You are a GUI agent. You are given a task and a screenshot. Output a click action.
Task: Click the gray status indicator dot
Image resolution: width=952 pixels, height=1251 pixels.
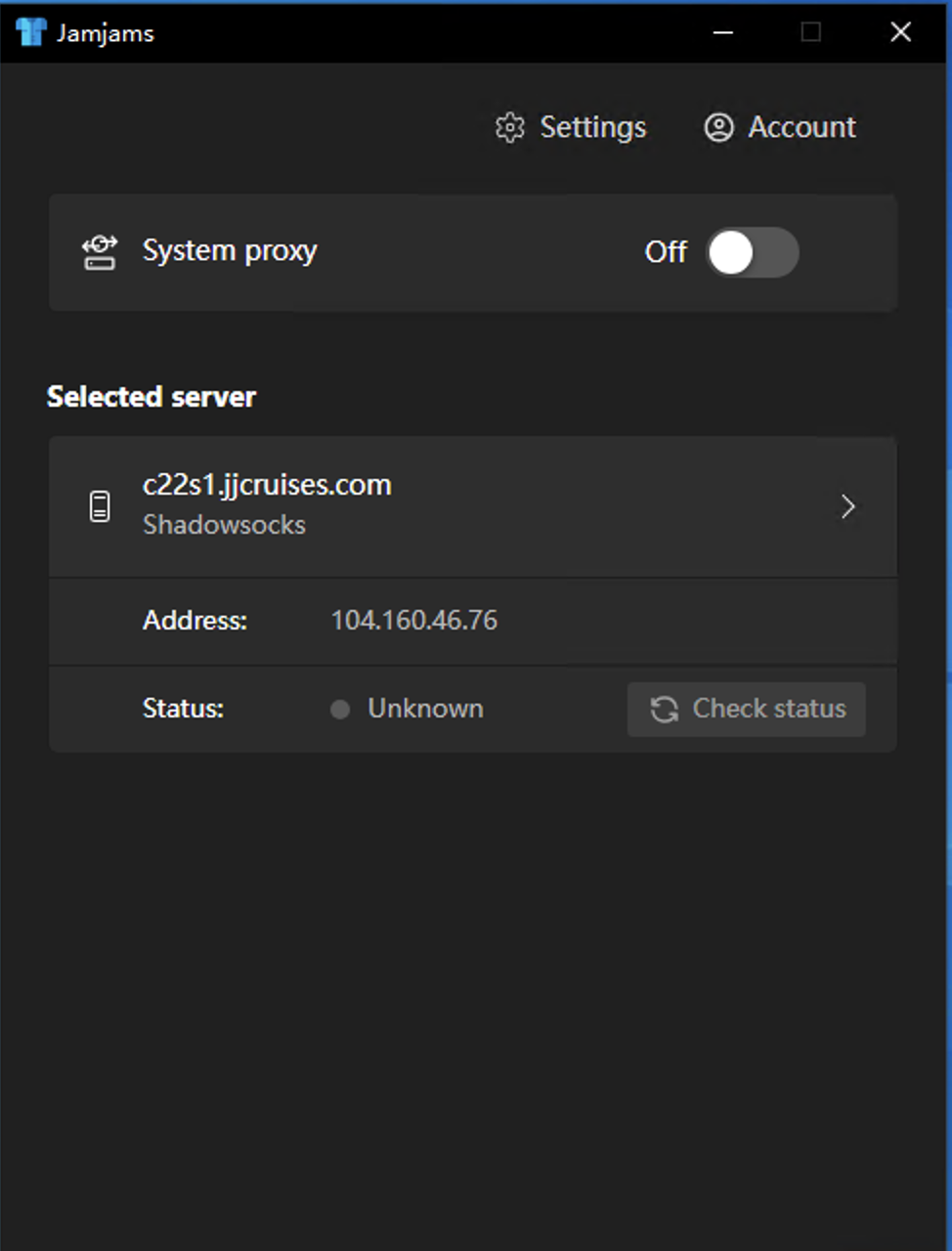click(340, 710)
